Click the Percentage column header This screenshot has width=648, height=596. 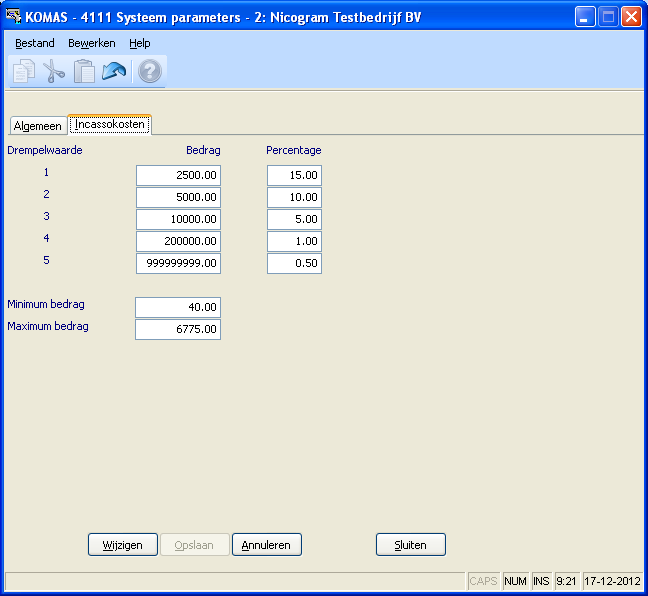click(x=293, y=150)
